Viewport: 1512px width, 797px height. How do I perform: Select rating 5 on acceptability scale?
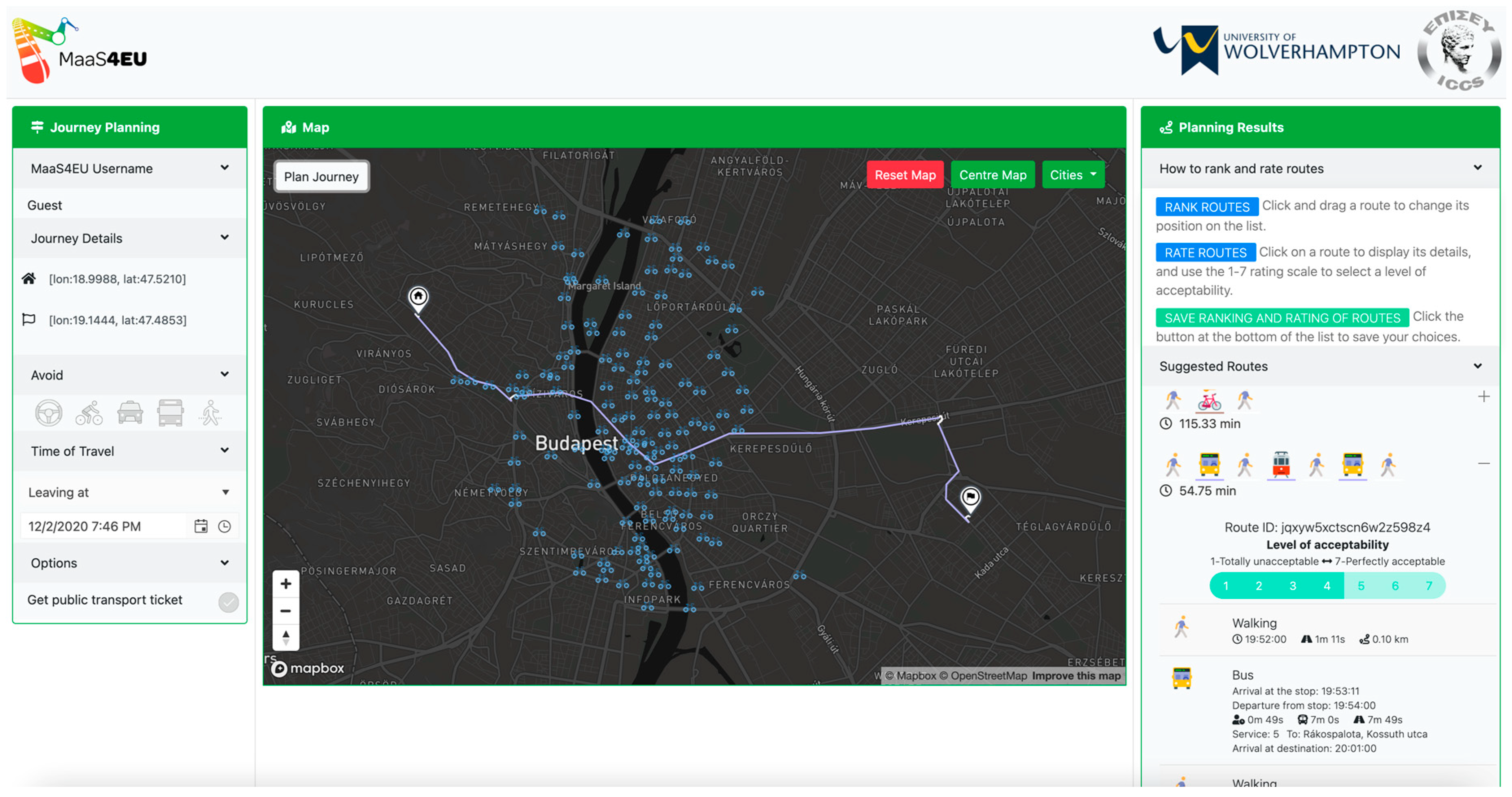click(x=1361, y=585)
